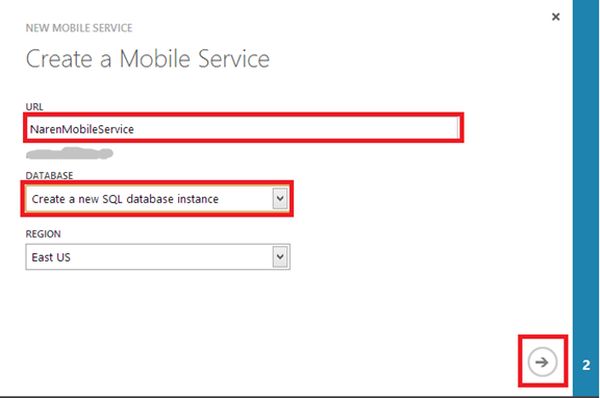Click the next arrow button

point(542,362)
